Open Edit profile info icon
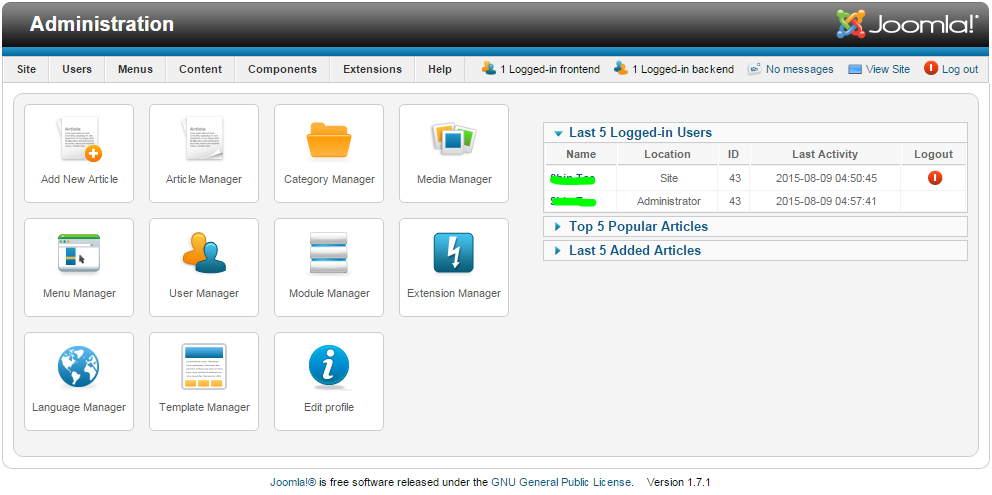Image resolution: width=992 pixels, height=495 pixels. click(x=329, y=367)
